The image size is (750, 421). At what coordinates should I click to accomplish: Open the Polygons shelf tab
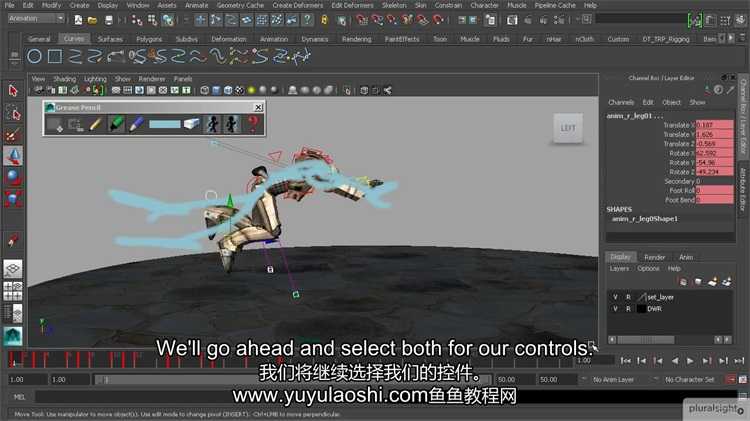point(149,39)
